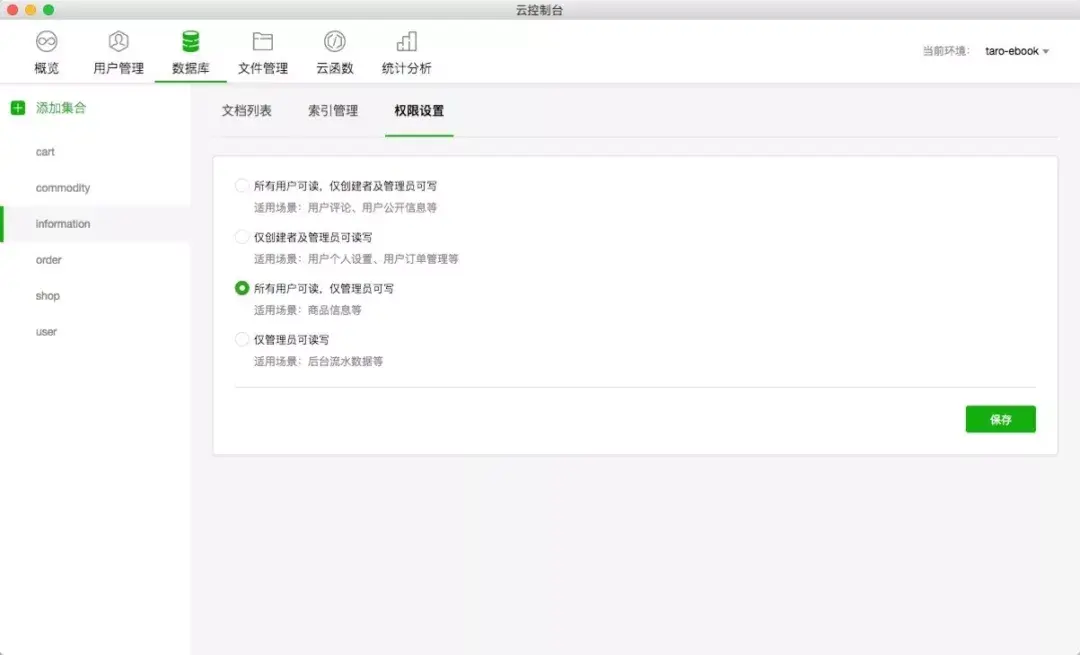Viewport: 1080px width, 655px height.
Task: Open the taro-ebook environment dropdown
Action: pyautogui.click(x=1017, y=51)
